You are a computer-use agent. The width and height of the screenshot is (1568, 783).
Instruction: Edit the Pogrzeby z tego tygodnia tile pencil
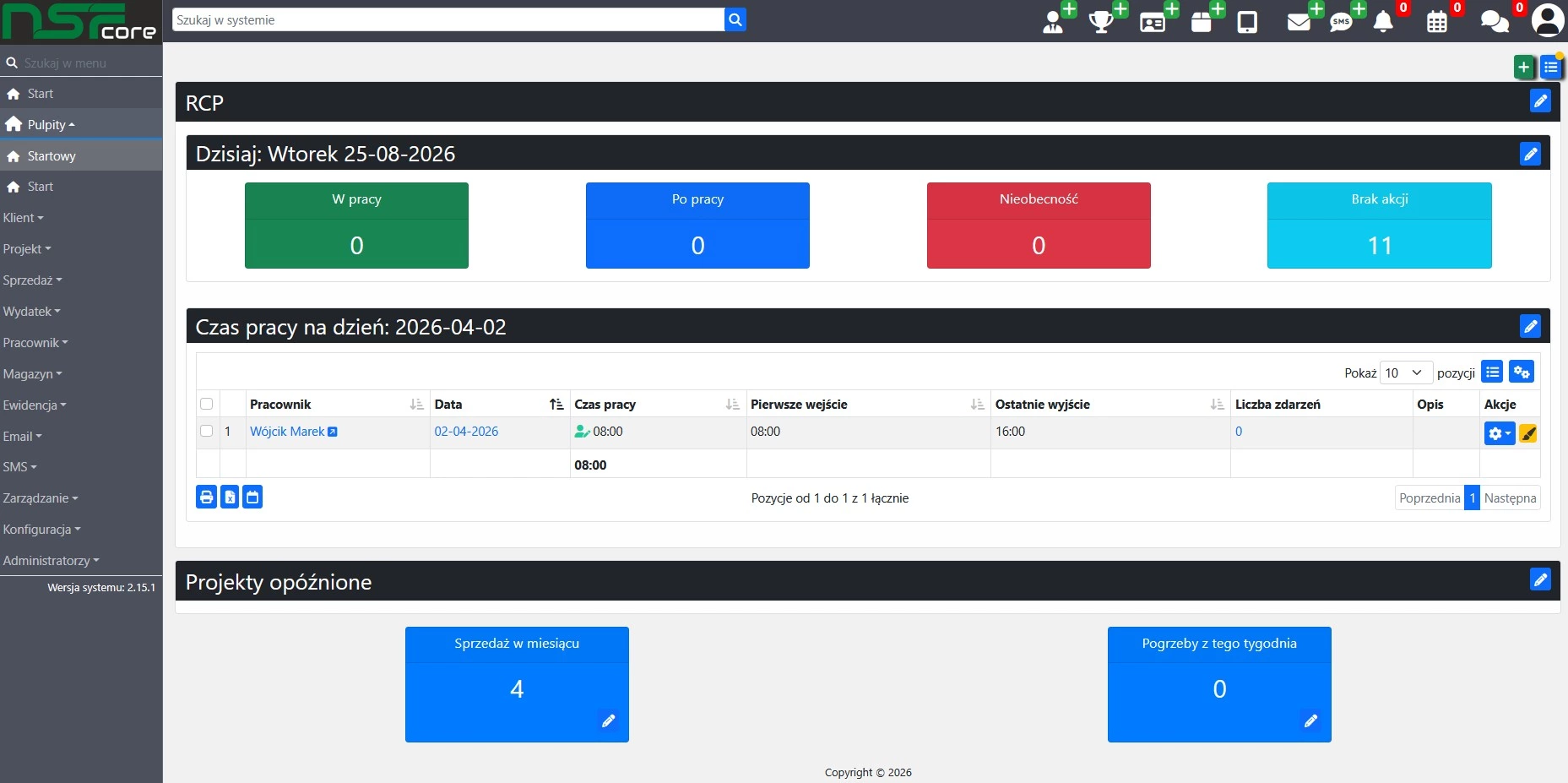pos(1310,720)
